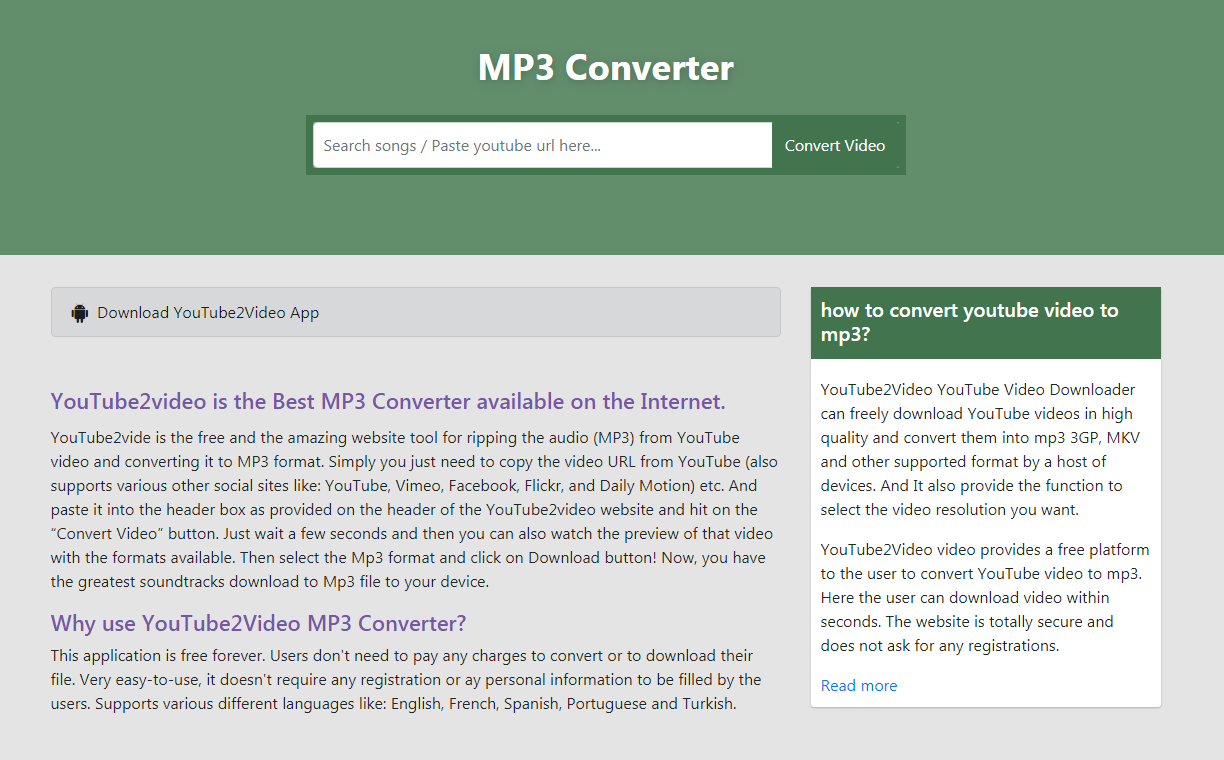1224x760 pixels.
Task: Click the sidebar downloader description text
Action: point(985,449)
